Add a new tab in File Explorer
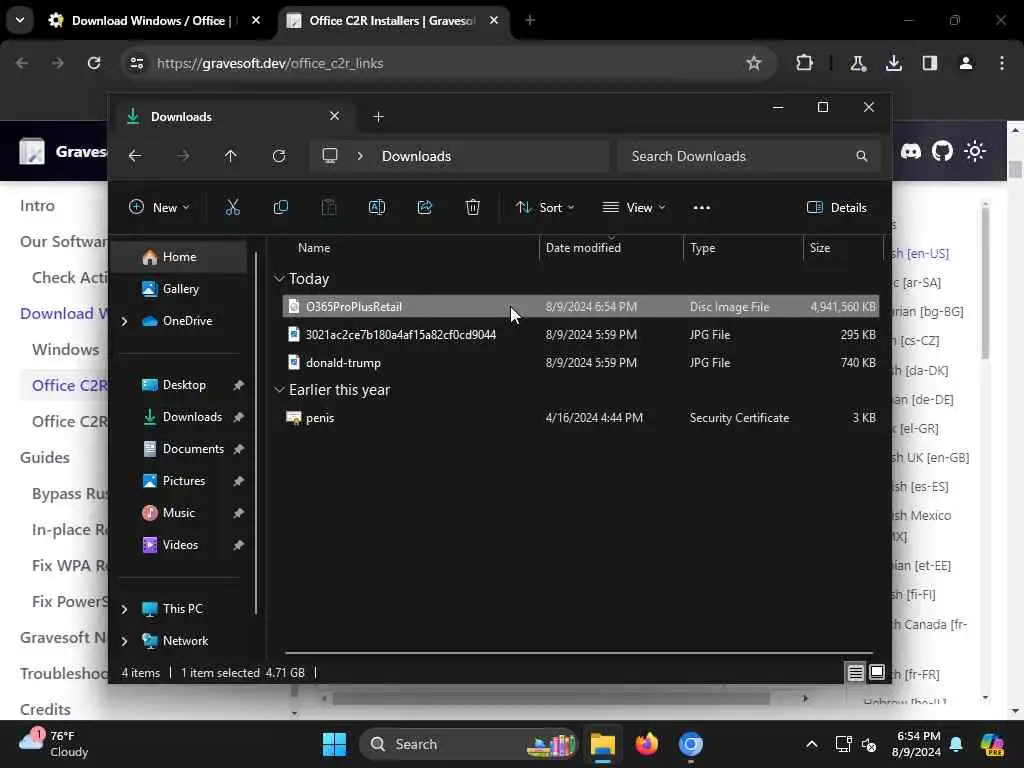Image resolution: width=1024 pixels, height=768 pixels. [x=378, y=117]
